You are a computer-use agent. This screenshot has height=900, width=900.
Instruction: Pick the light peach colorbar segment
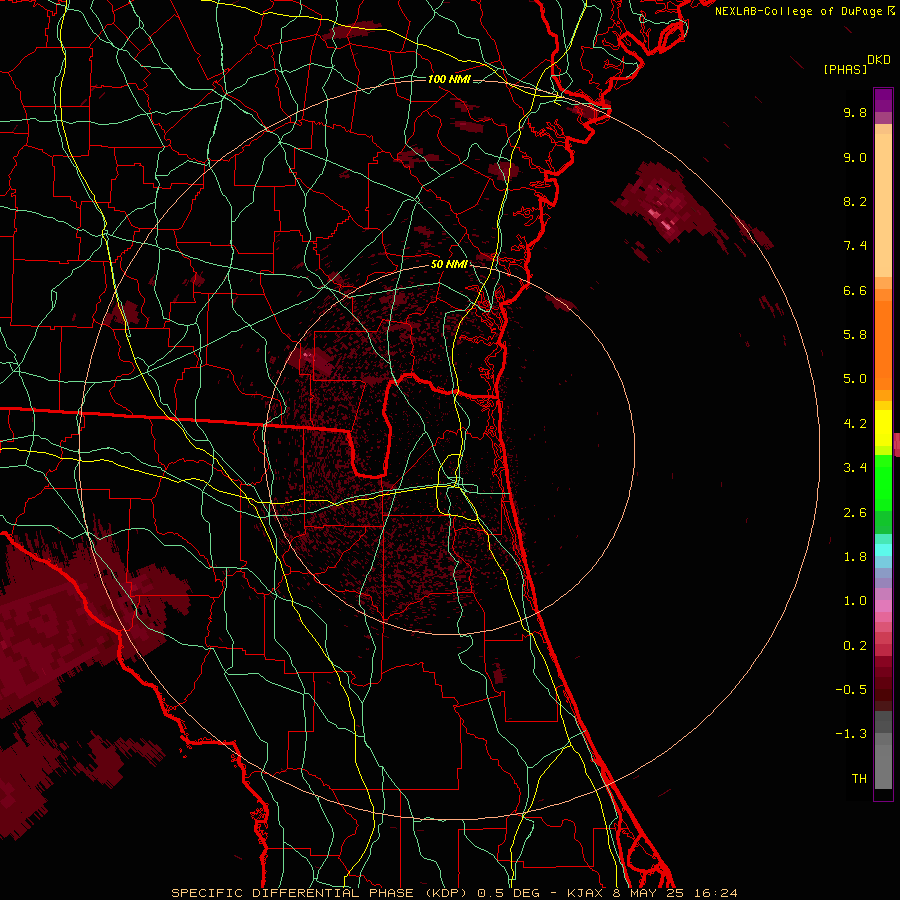pyautogui.click(x=883, y=205)
